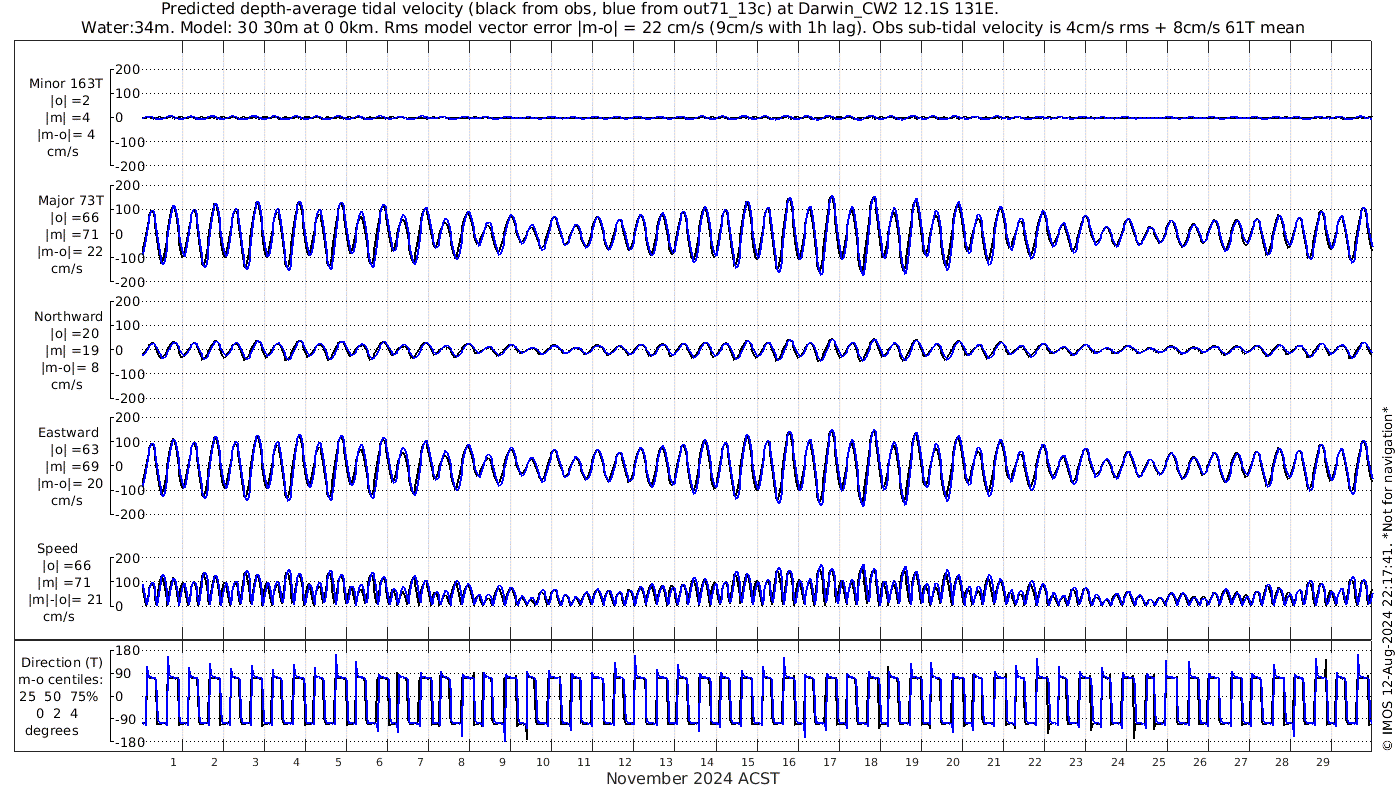Click the '0 2 4' centile values
Viewport: 1400px width, 800px height.
pyautogui.click(x=57, y=713)
